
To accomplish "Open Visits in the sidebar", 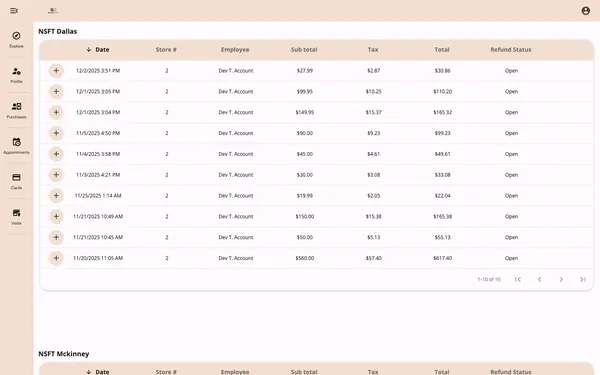I will (16, 217).
